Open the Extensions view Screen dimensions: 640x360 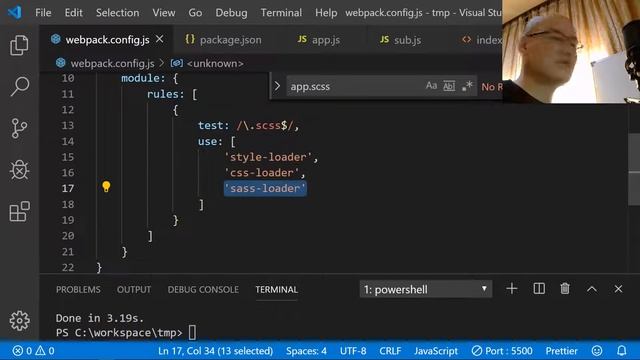[x=19, y=211]
